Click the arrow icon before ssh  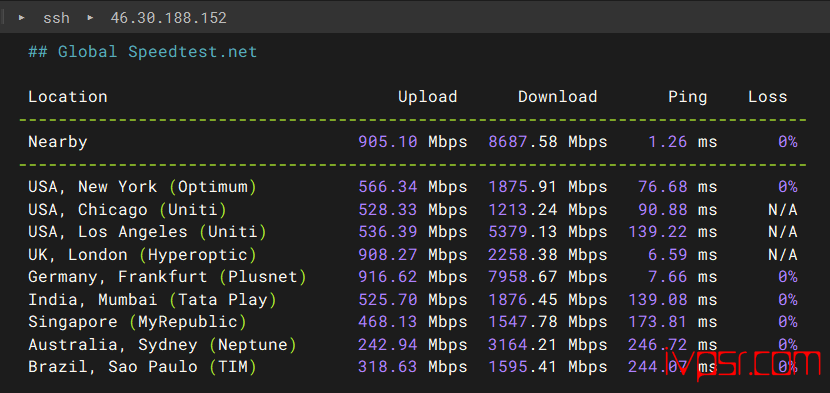[x=22, y=17]
